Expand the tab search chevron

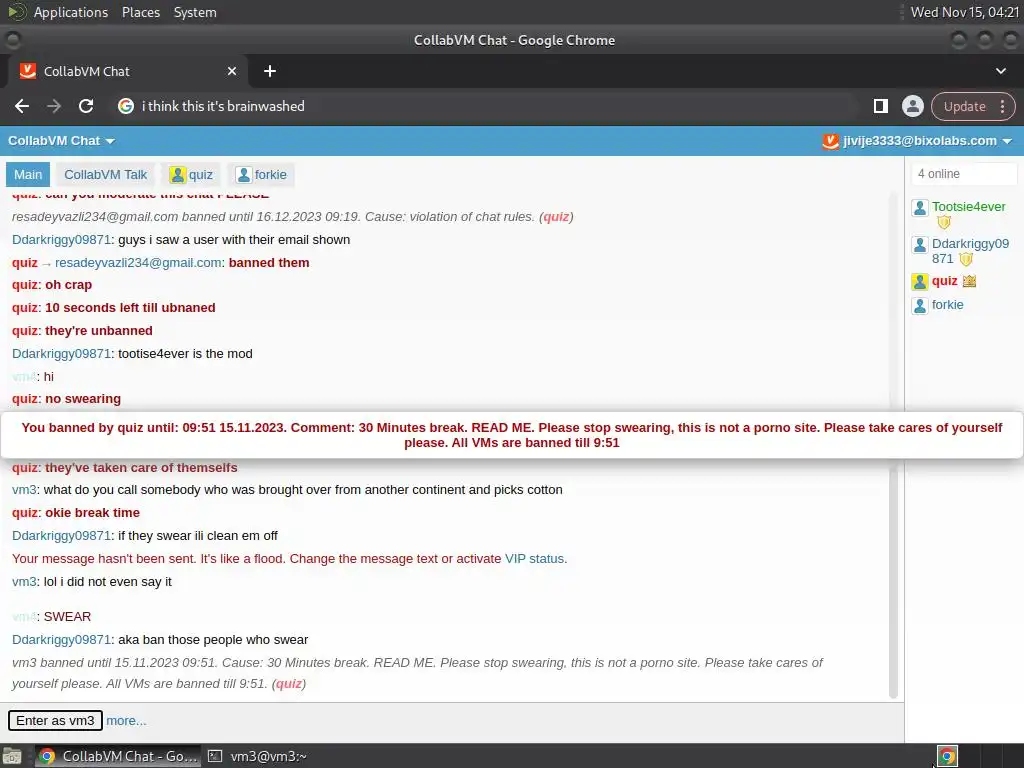[1000, 71]
